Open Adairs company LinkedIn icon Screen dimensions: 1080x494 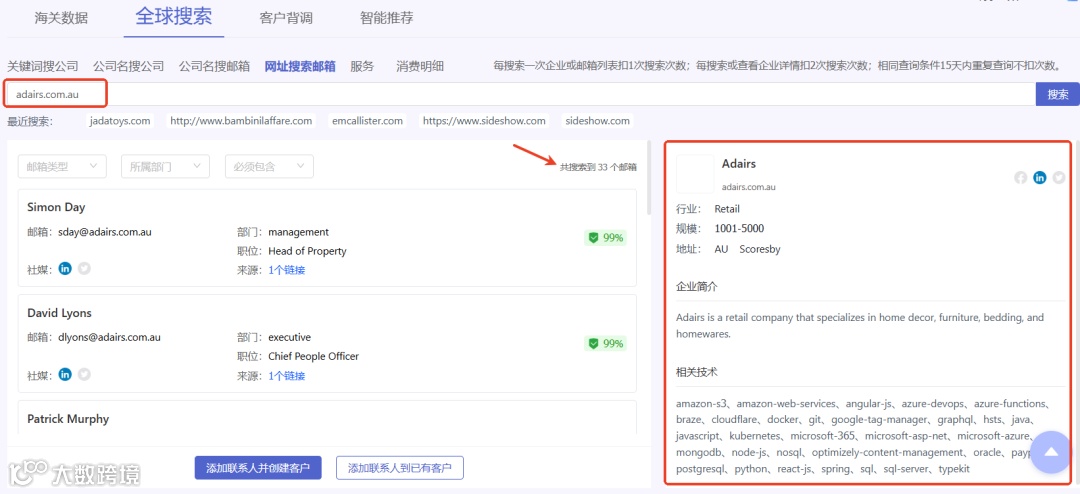point(1040,178)
